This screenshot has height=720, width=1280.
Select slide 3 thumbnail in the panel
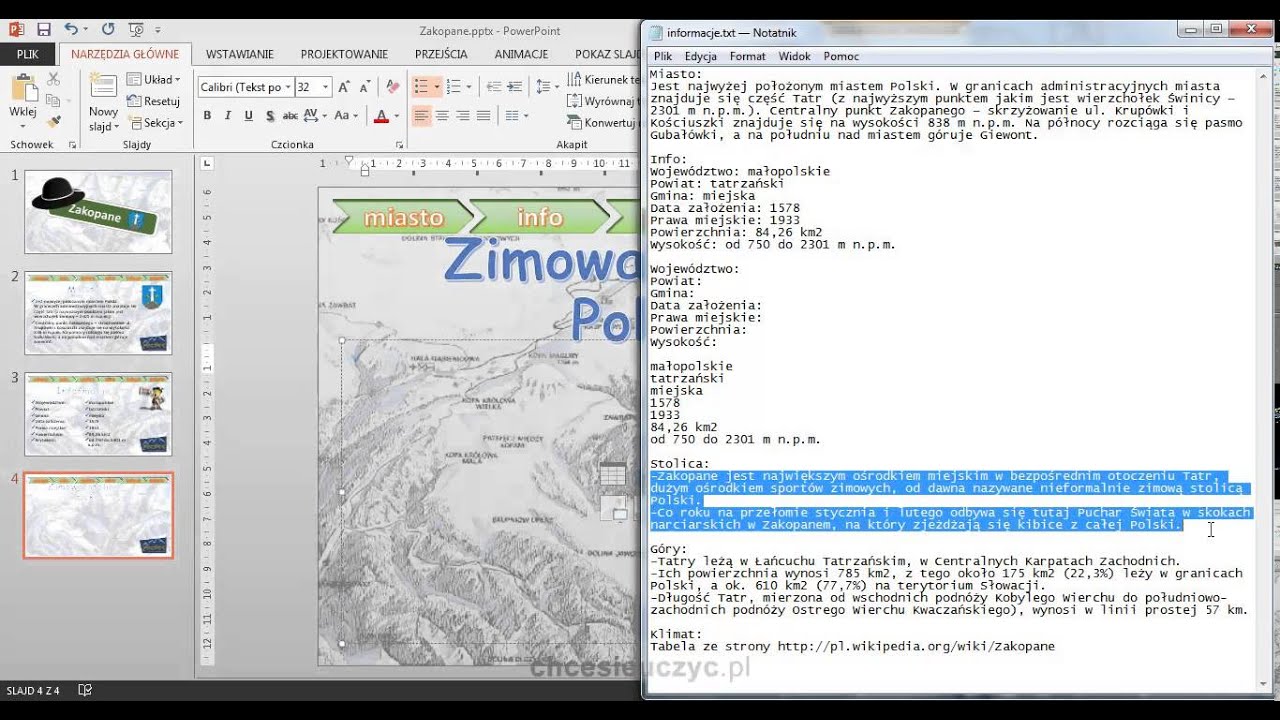(x=98, y=414)
